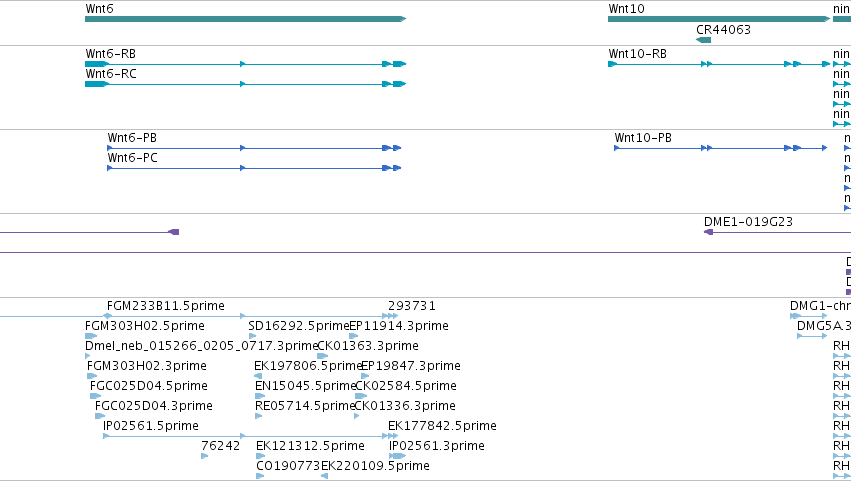Click the DME1-019G23 arrow glyph
Image resolution: width=851 pixels, height=481 pixels.
[x=708, y=232]
